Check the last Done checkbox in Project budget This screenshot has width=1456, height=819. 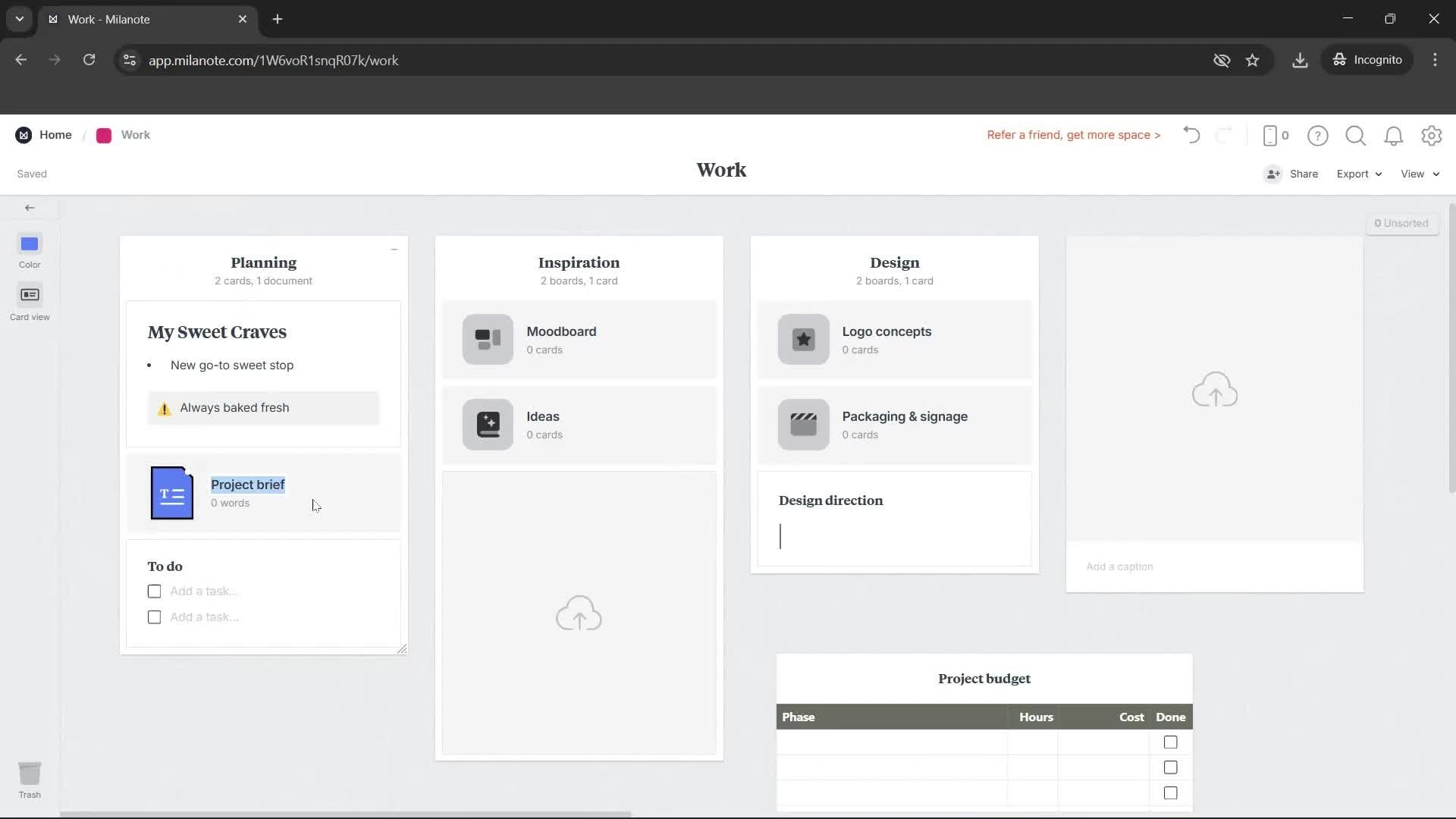1170,792
